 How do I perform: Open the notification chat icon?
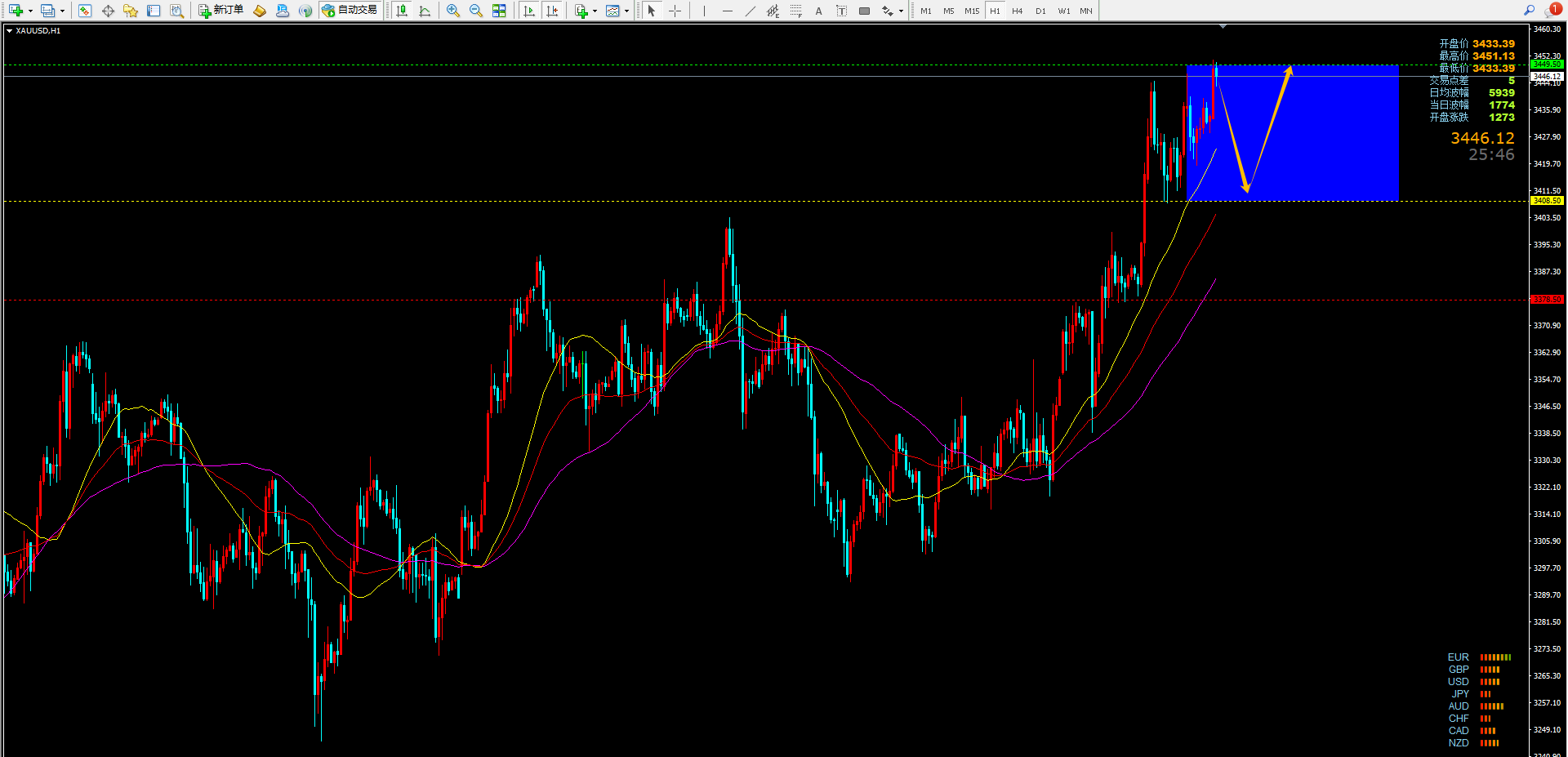tap(1552, 10)
